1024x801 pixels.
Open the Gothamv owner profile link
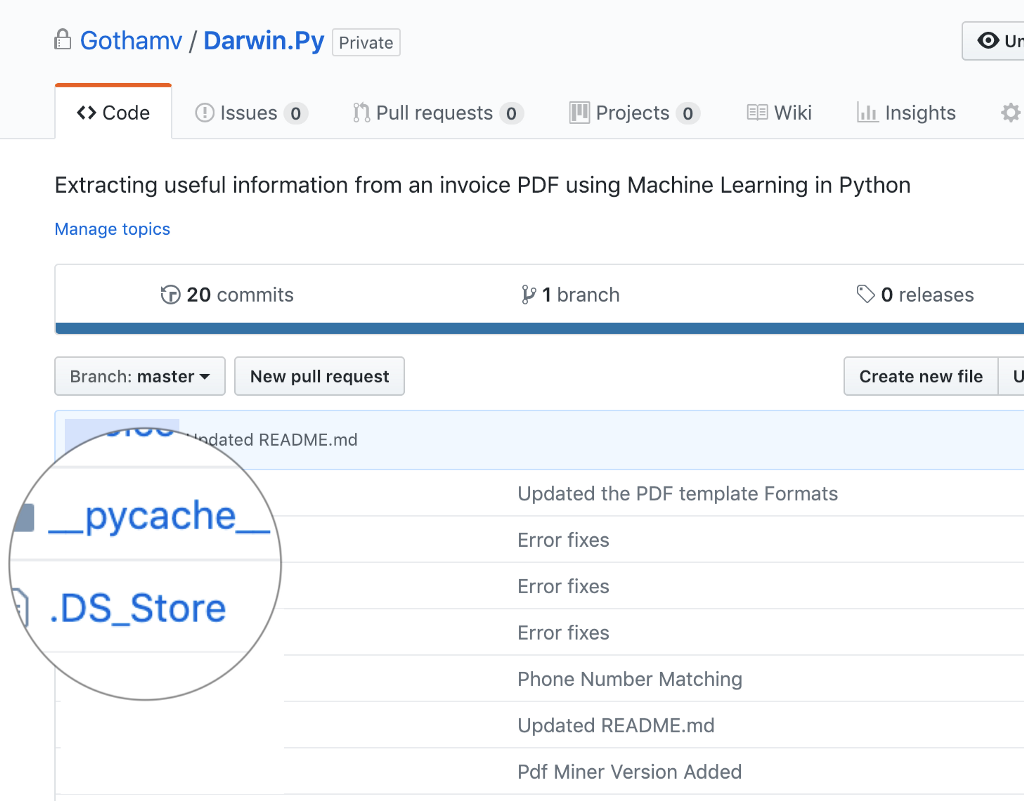pos(131,40)
